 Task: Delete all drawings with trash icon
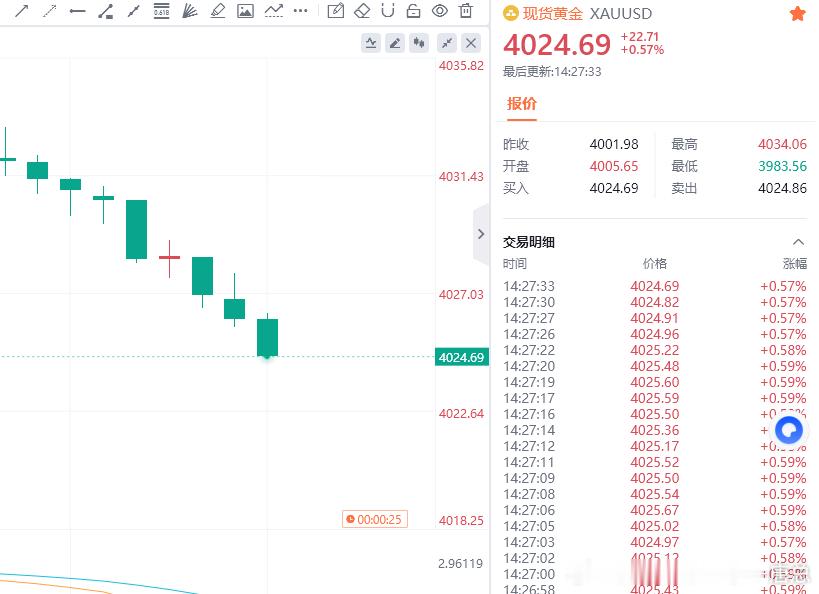(x=465, y=11)
